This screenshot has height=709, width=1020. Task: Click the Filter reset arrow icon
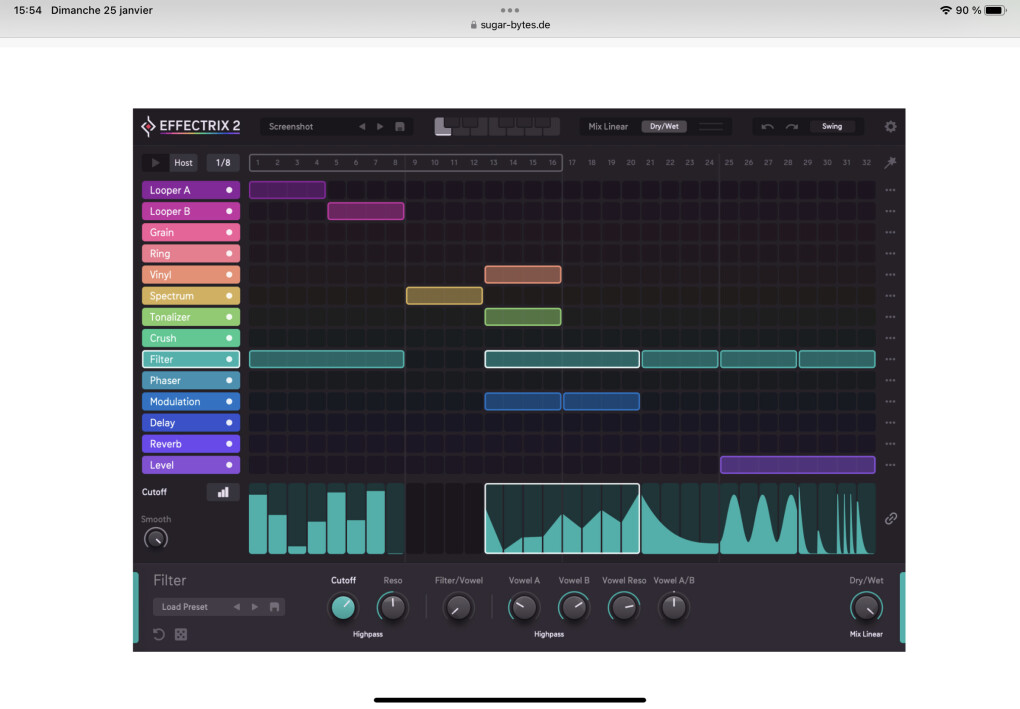[159, 634]
